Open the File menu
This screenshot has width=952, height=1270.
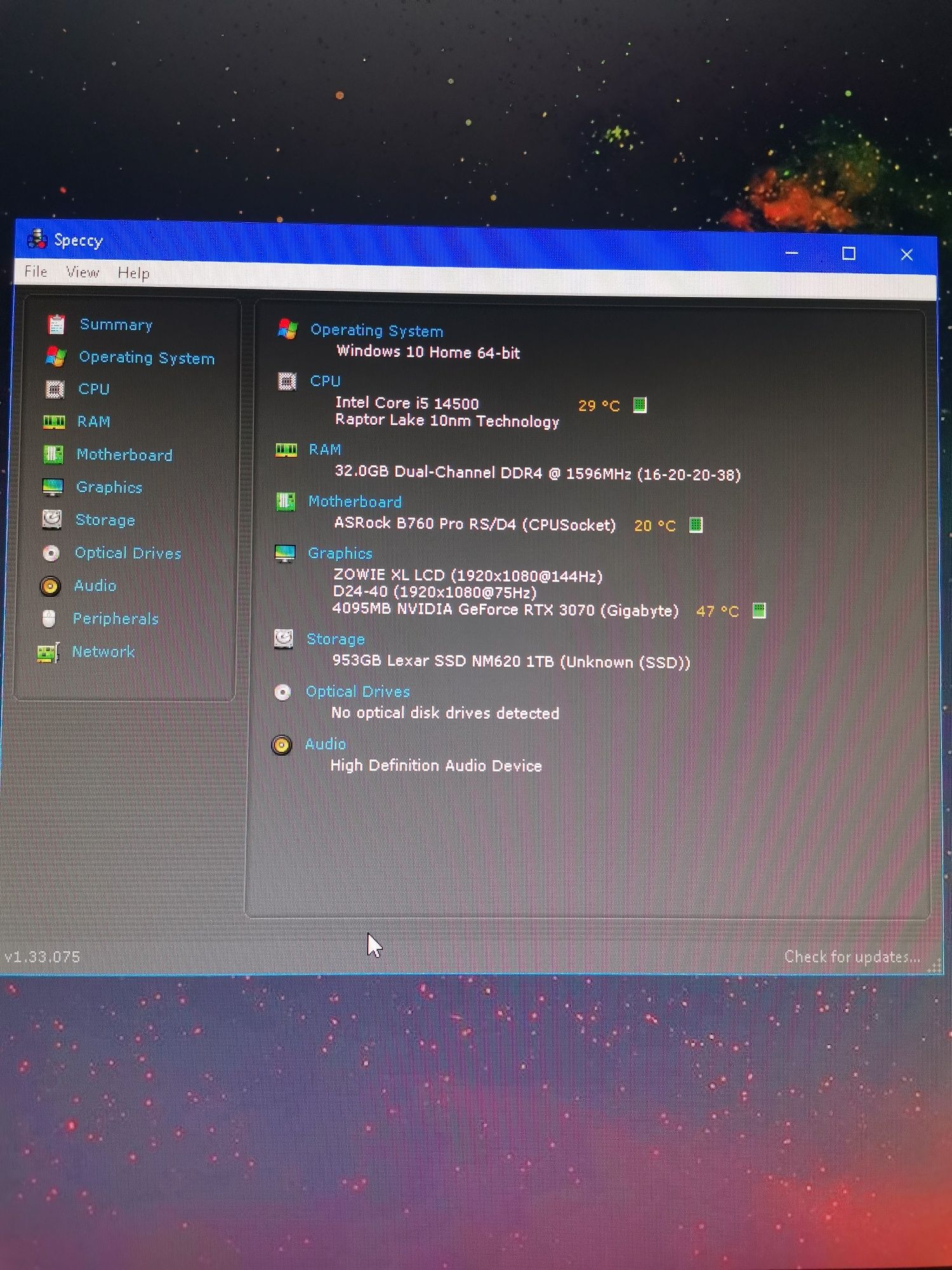point(36,272)
